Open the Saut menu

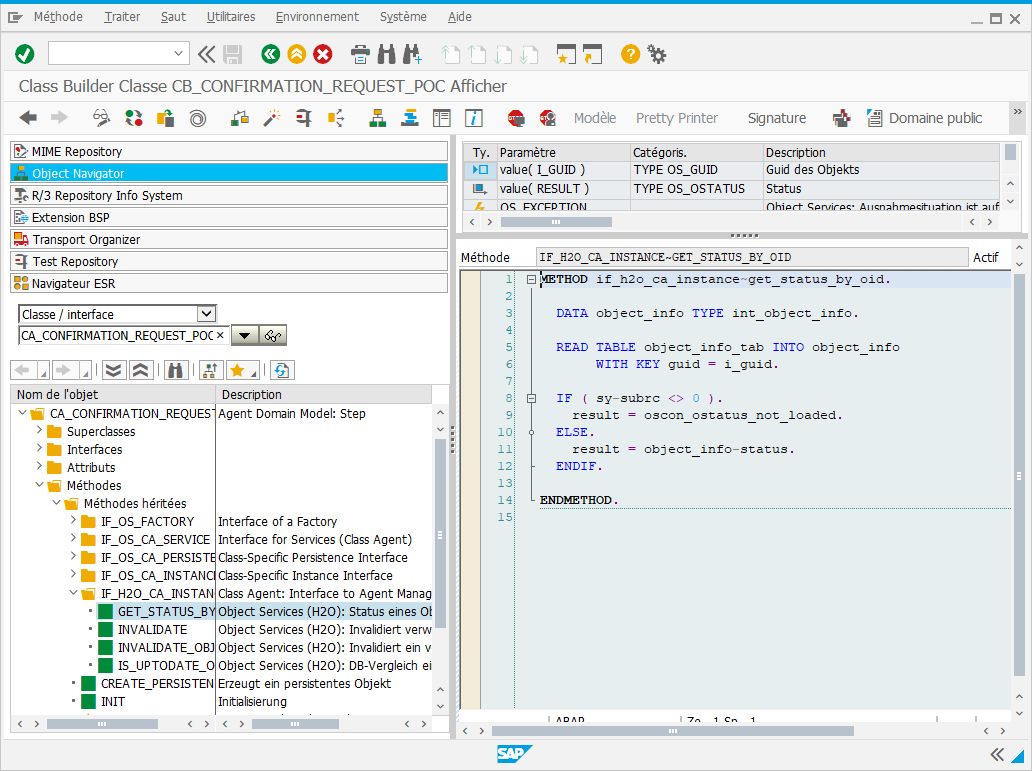pos(173,16)
